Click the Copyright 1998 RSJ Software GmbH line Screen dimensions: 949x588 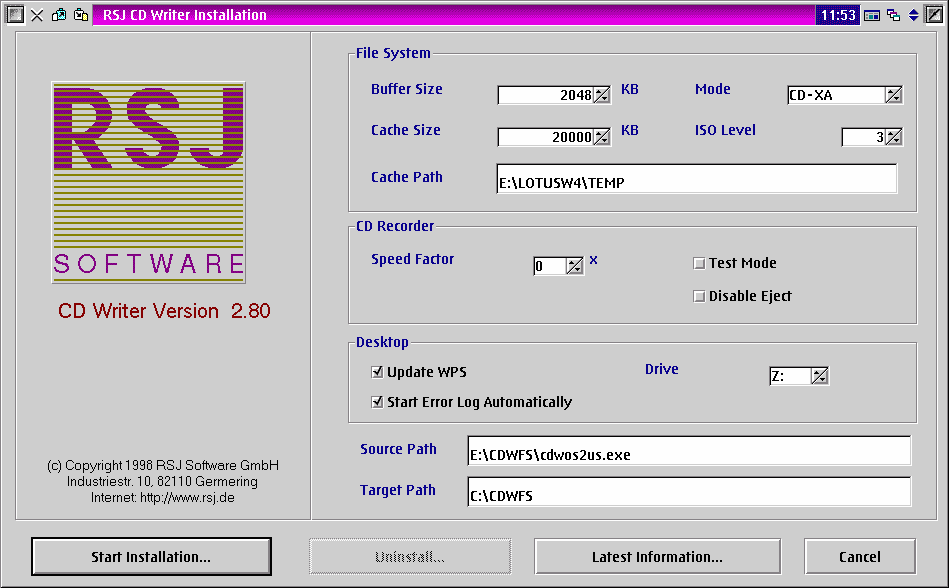pos(163,465)
